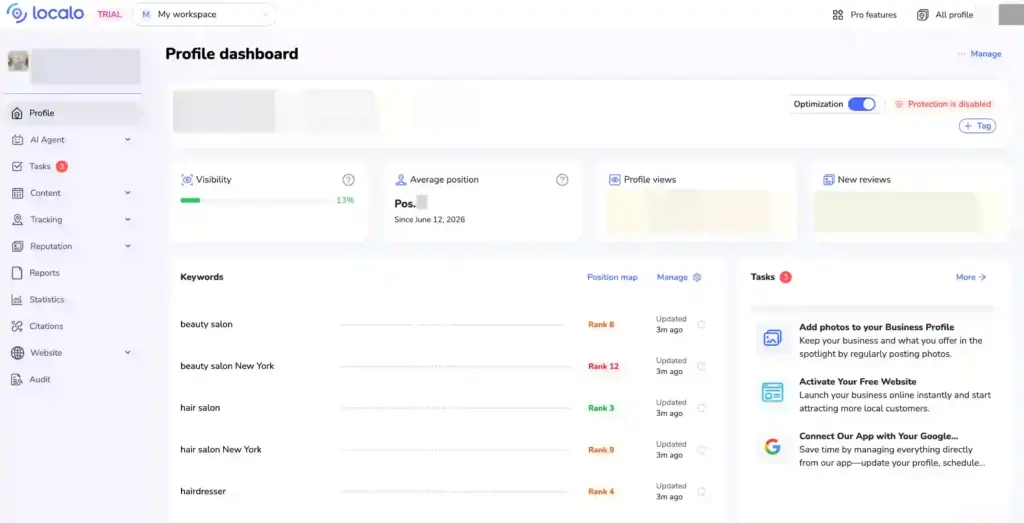Screen dimensions: 1024x523
Task: Click the Reports document icon
Action: [x=17, y=273]
